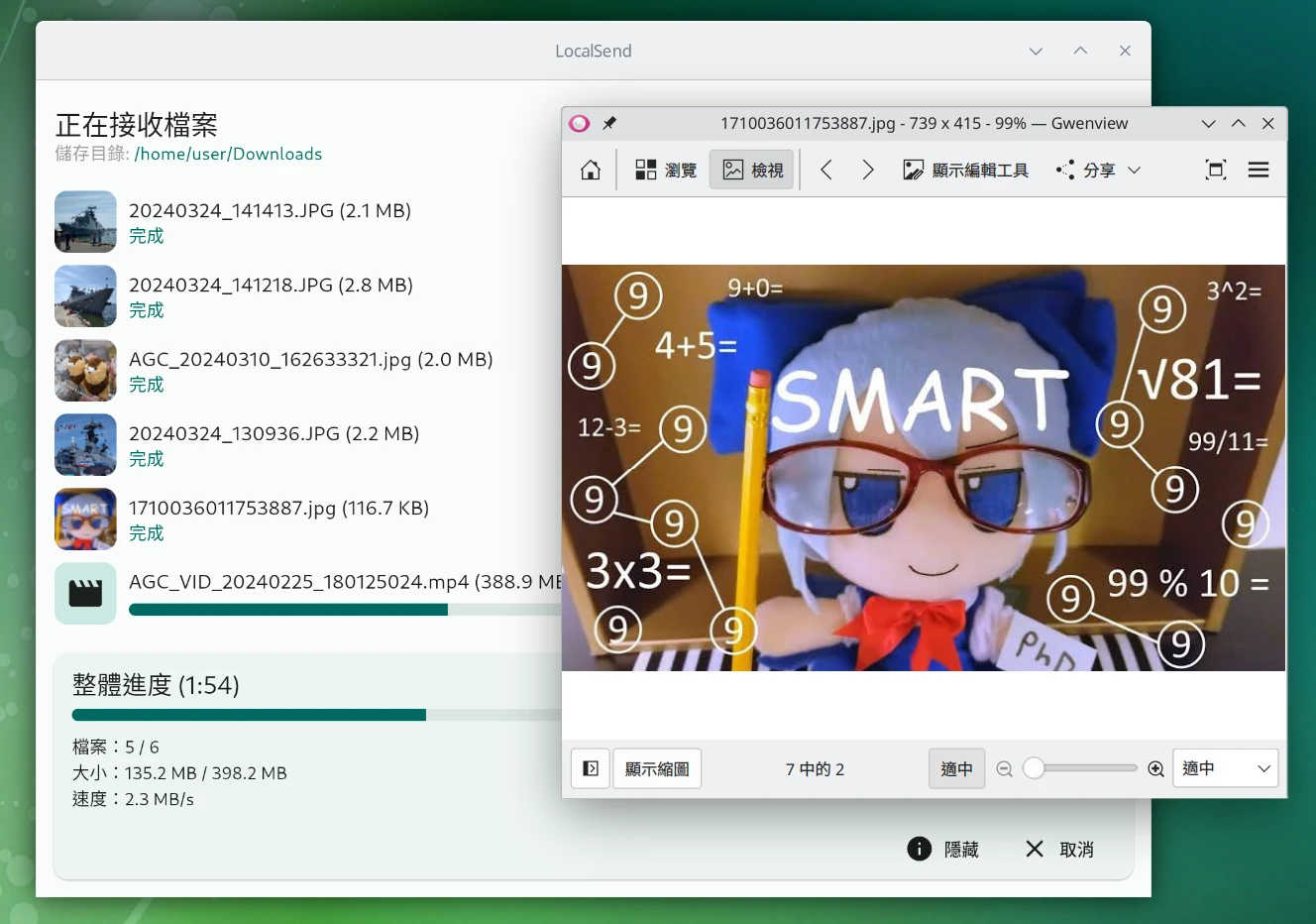
Task: Click the zoom slider handle
Action: point(1034,769)
